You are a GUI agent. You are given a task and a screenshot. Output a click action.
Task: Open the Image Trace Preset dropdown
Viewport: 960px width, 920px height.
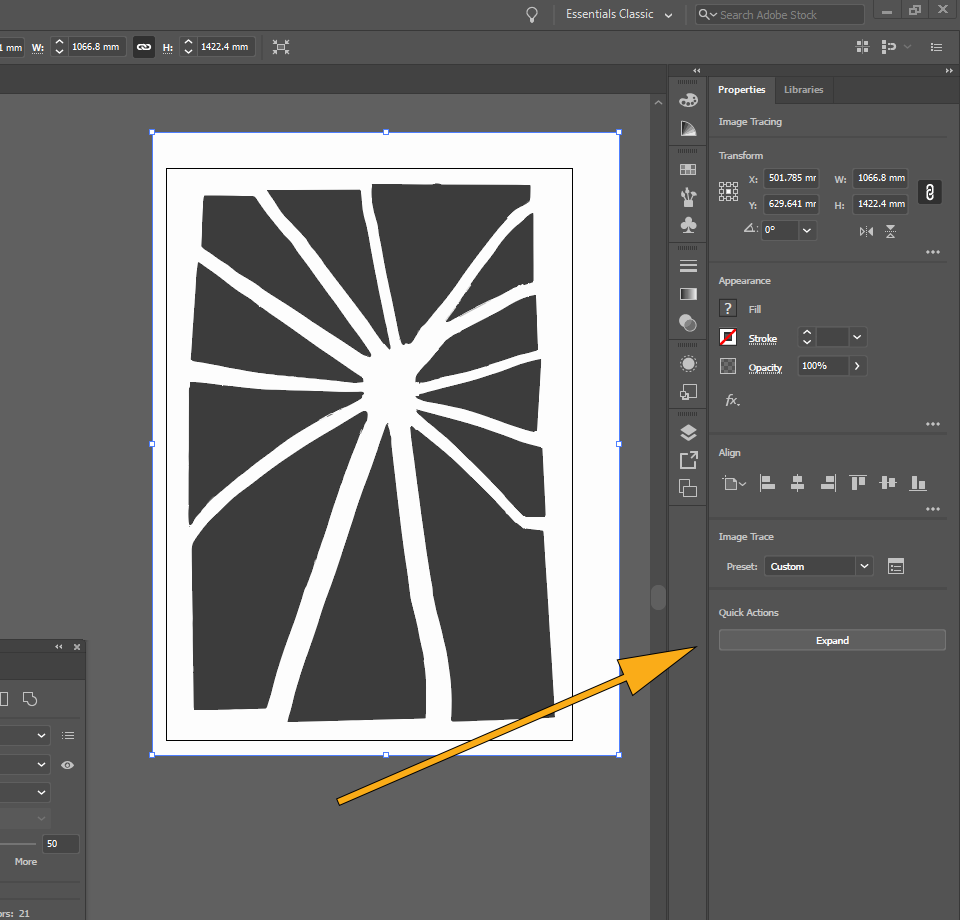pyautogui.click(x=818, y=565)
